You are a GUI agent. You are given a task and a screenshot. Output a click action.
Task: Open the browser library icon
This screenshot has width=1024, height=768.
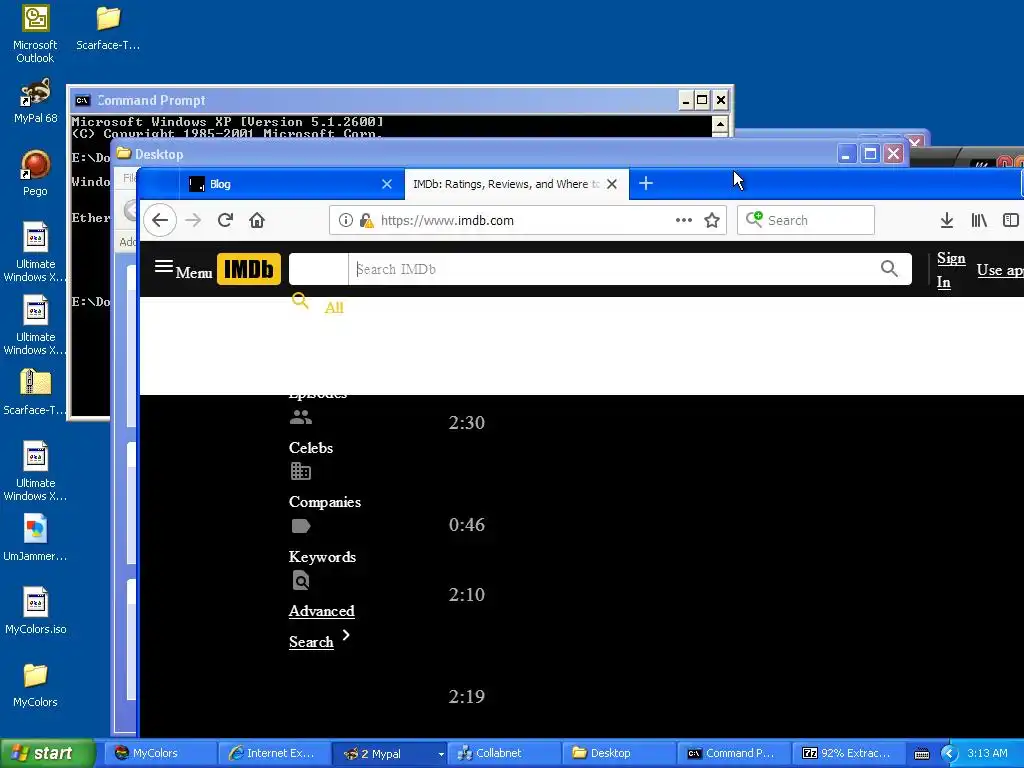(x=979, y=220)
